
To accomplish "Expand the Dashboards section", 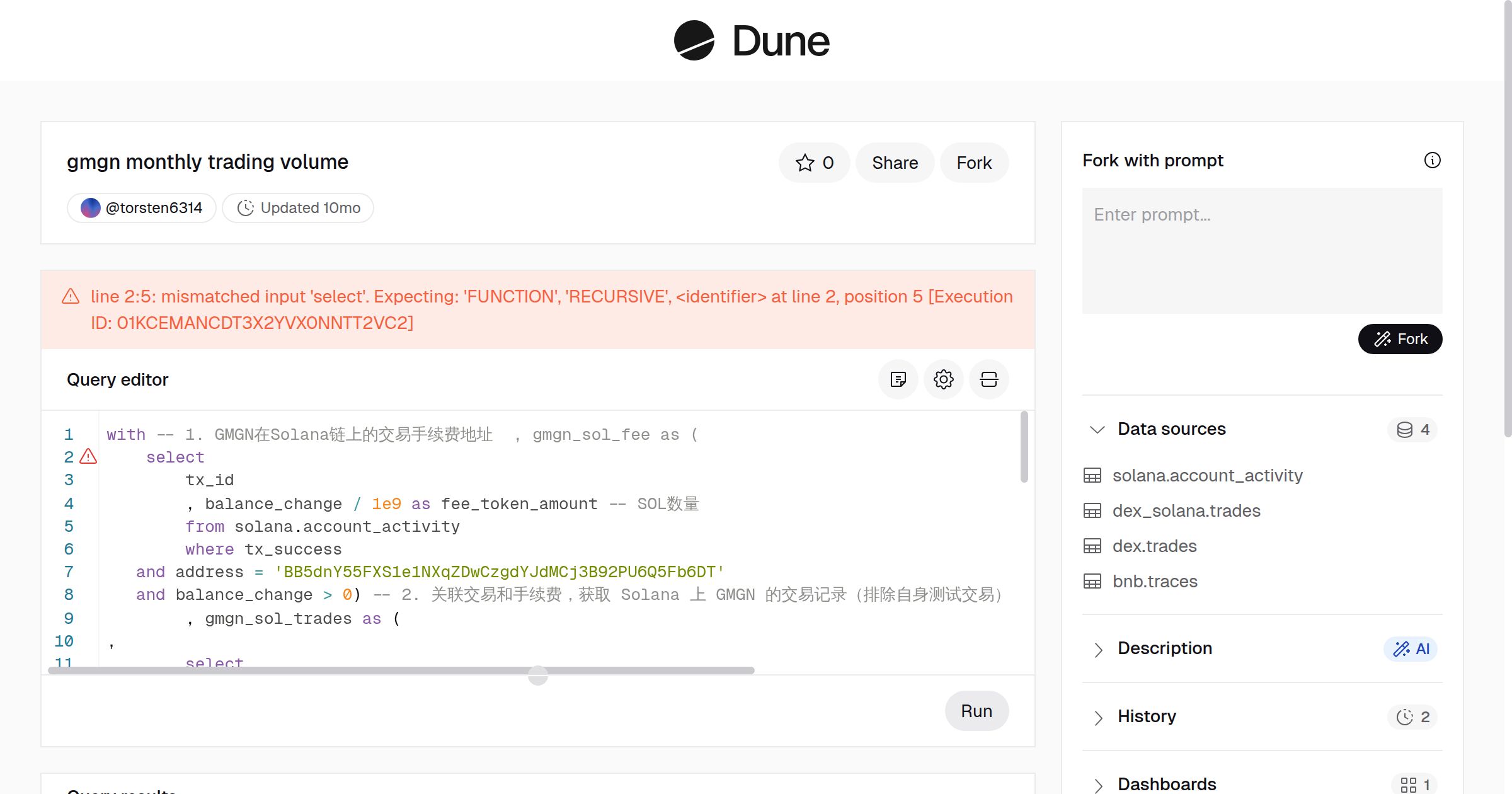I will pyautogui.click(x=1097, y=785).
